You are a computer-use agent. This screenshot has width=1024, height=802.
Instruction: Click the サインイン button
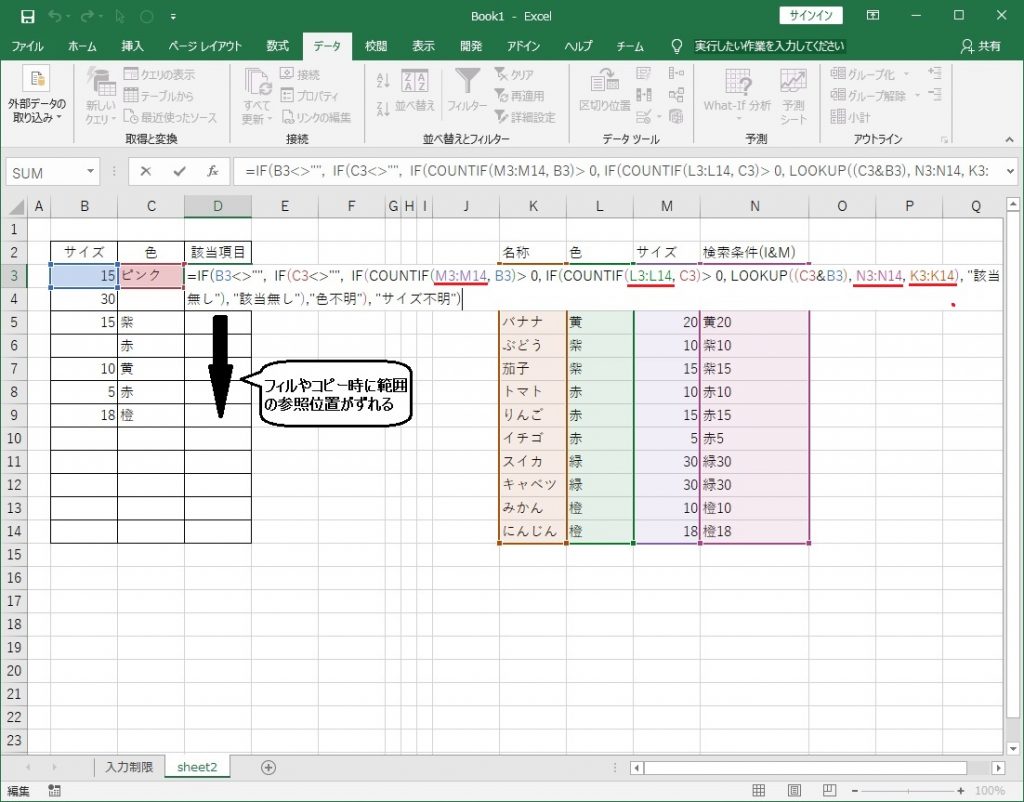[x=811, y=16]
